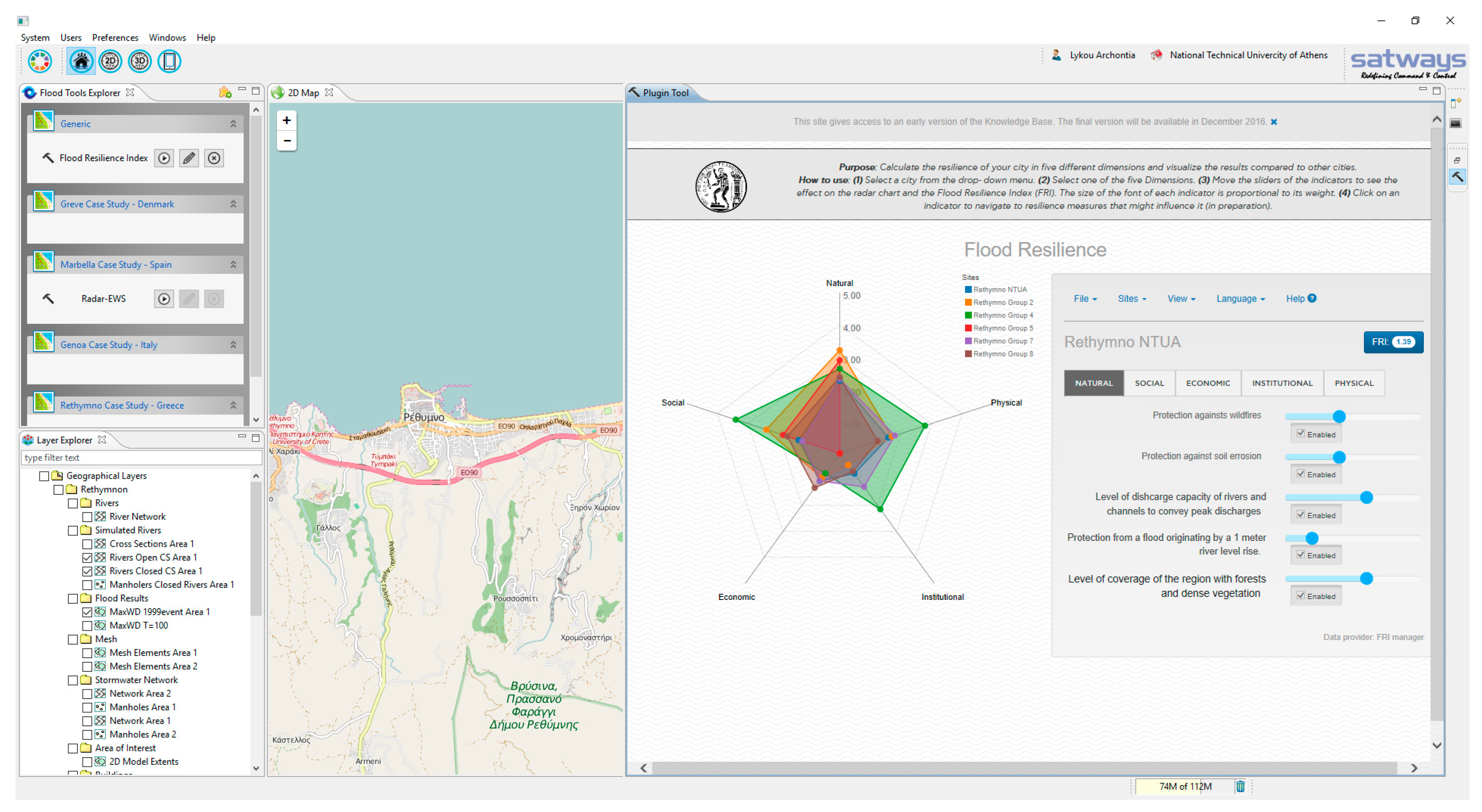Check the River Network layer checkbox
The height and width of the screenshot is (812, 1482).
pos(87,517)
